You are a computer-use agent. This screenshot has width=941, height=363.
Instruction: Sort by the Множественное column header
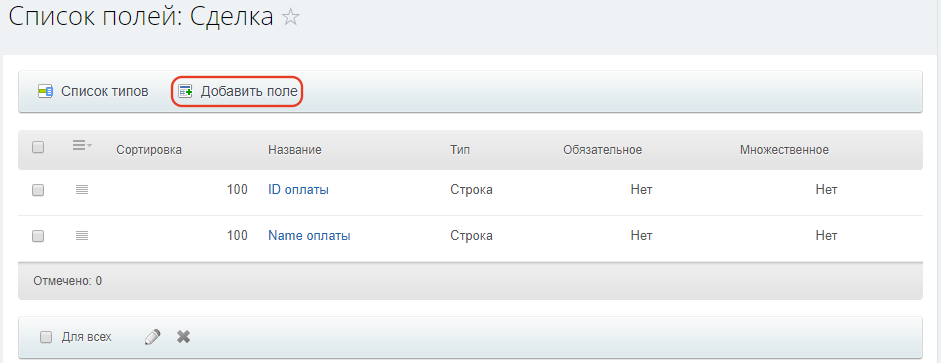click(x=784, y=150)
